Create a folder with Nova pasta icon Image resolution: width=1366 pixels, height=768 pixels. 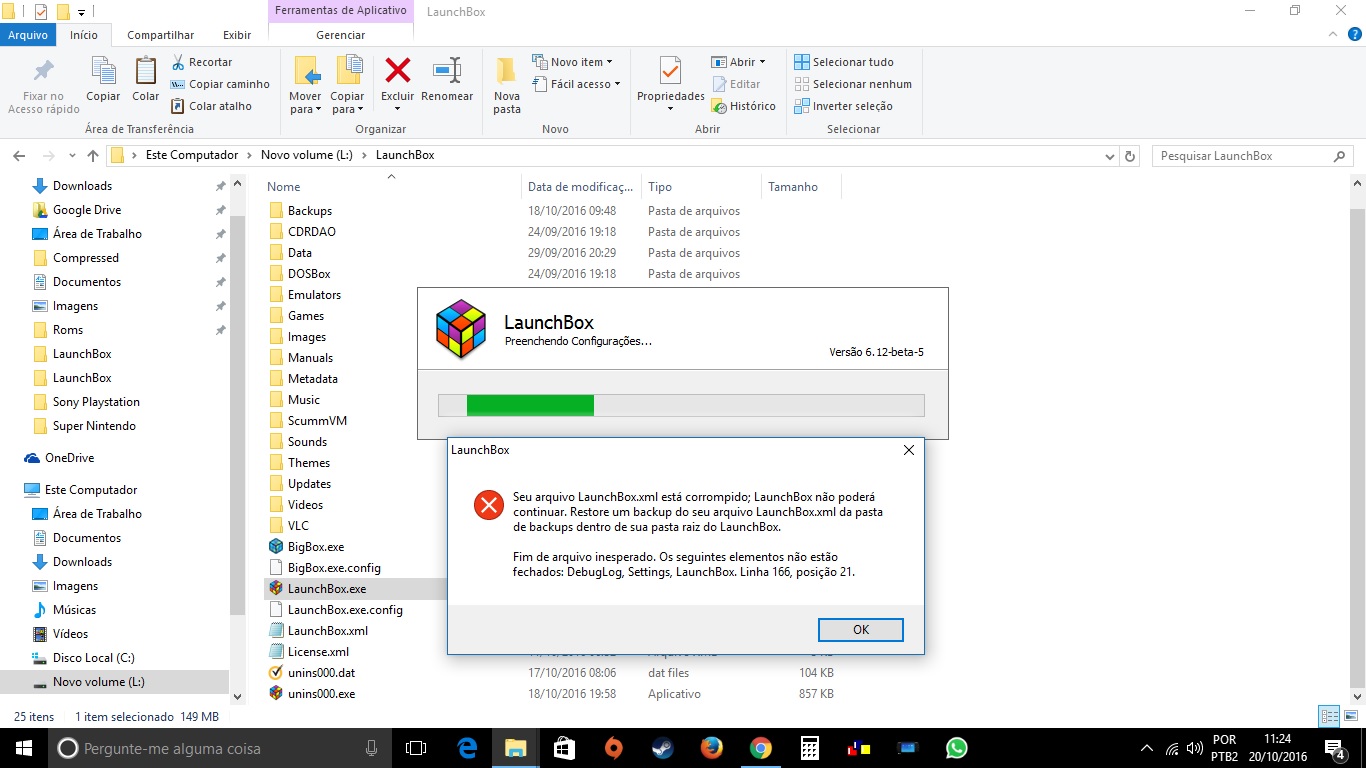pos(507,70)
